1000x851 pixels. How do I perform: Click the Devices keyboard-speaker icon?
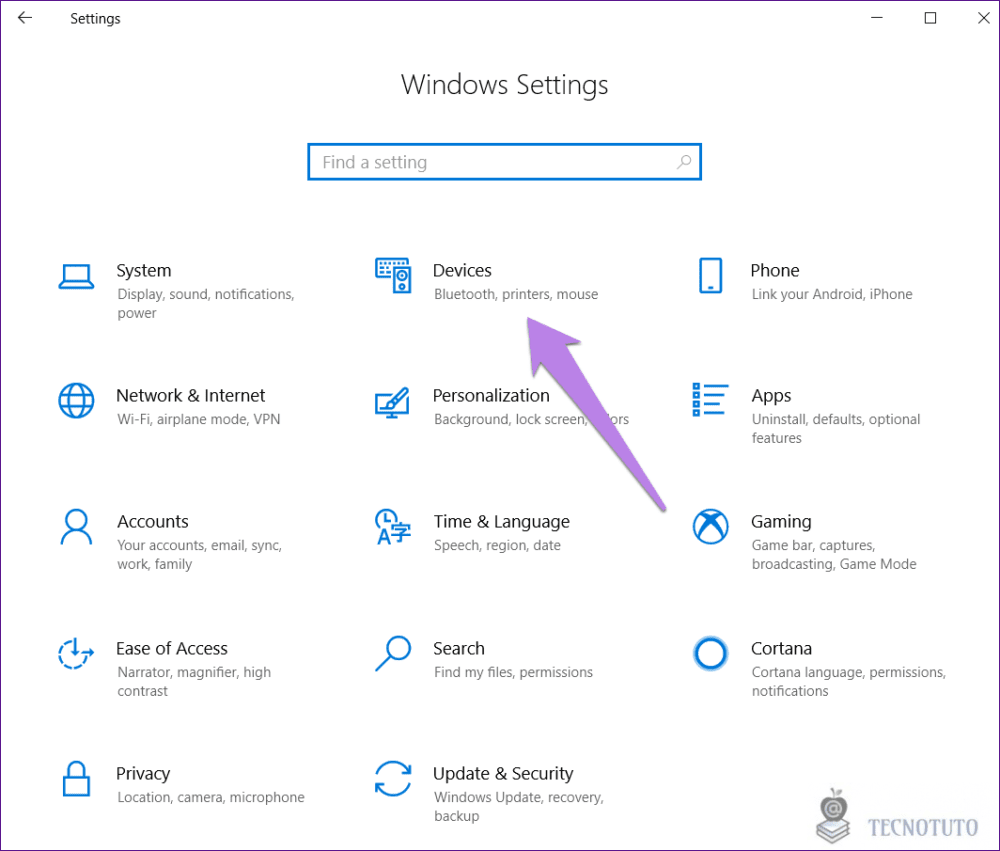[x=393, y=276]
